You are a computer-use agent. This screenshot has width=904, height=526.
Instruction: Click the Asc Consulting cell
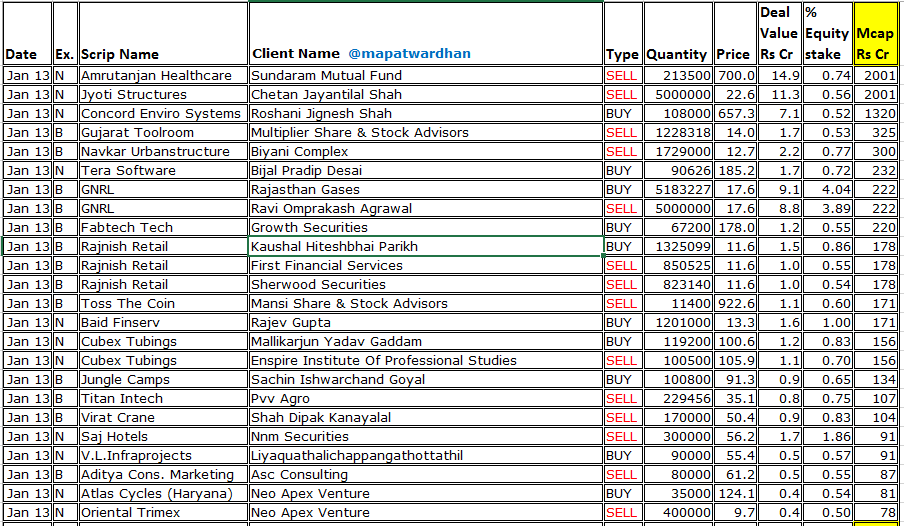point(425,475)
